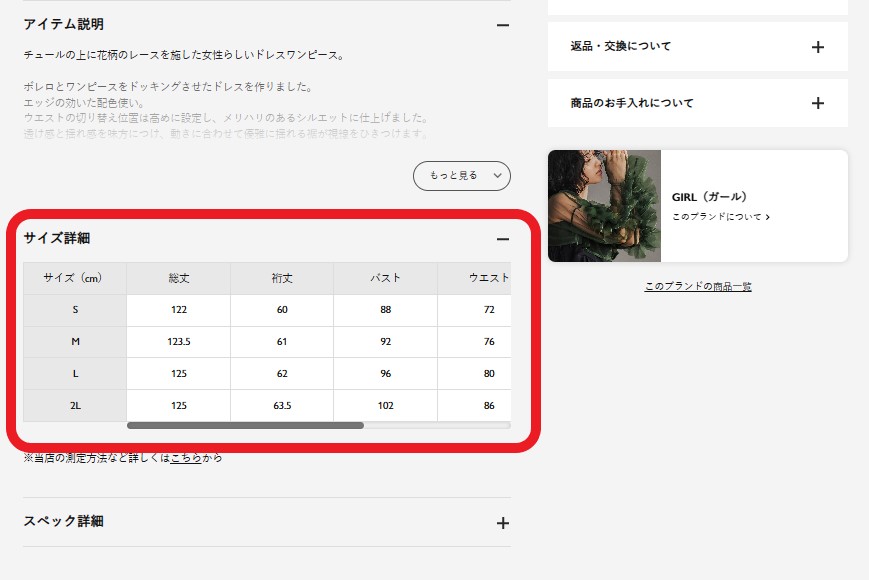869x580 pixels.
Task: Click the 60 sleeve length cell
Action: click(282, 310)
